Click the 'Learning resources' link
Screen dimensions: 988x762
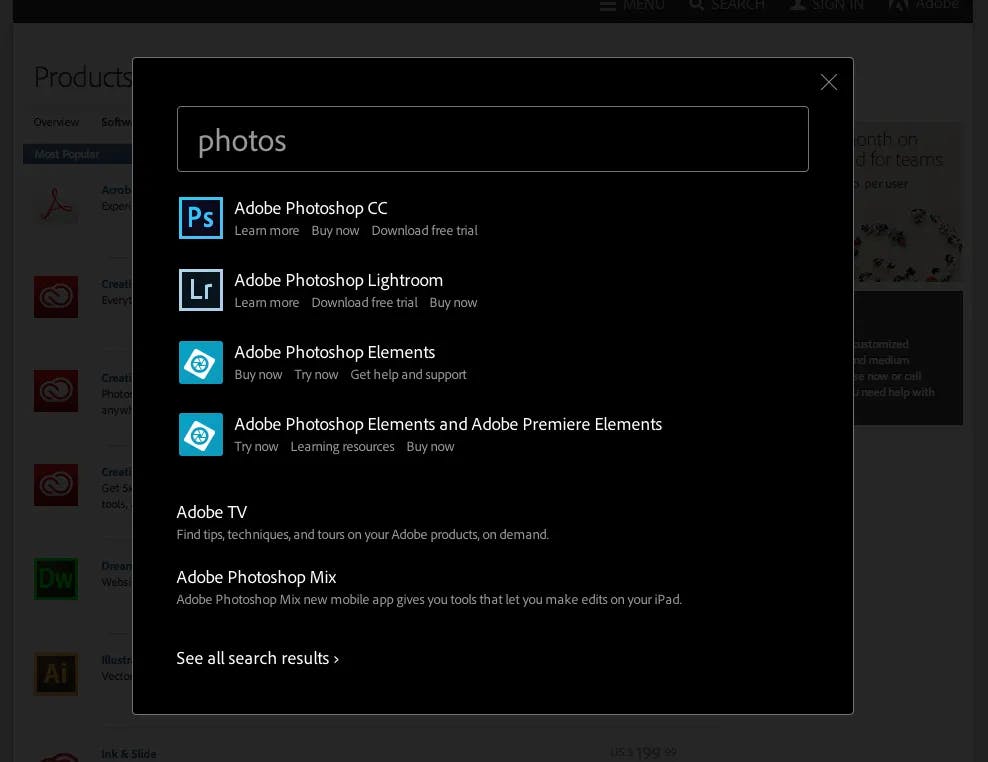pyautogui.click(x=342, y=446)
